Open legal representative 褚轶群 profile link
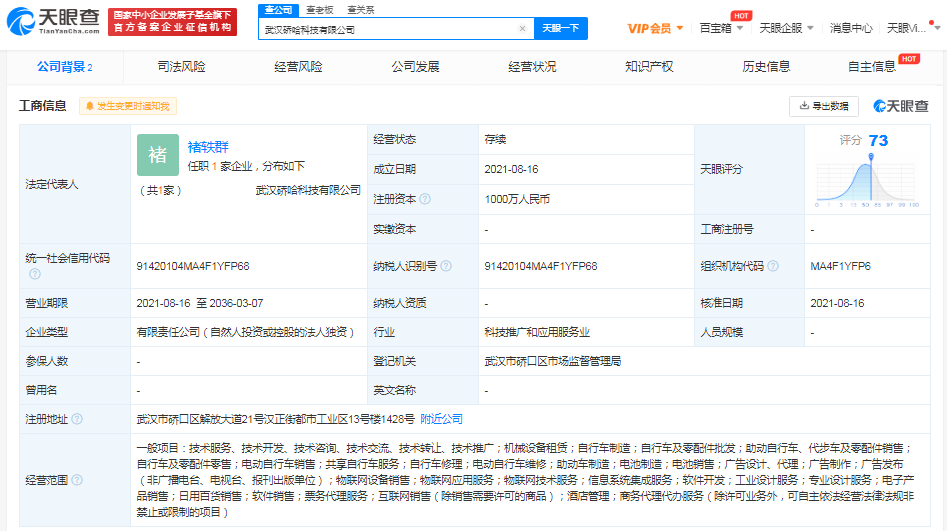This screenshot has width=947, height=531. click(208, 147)
